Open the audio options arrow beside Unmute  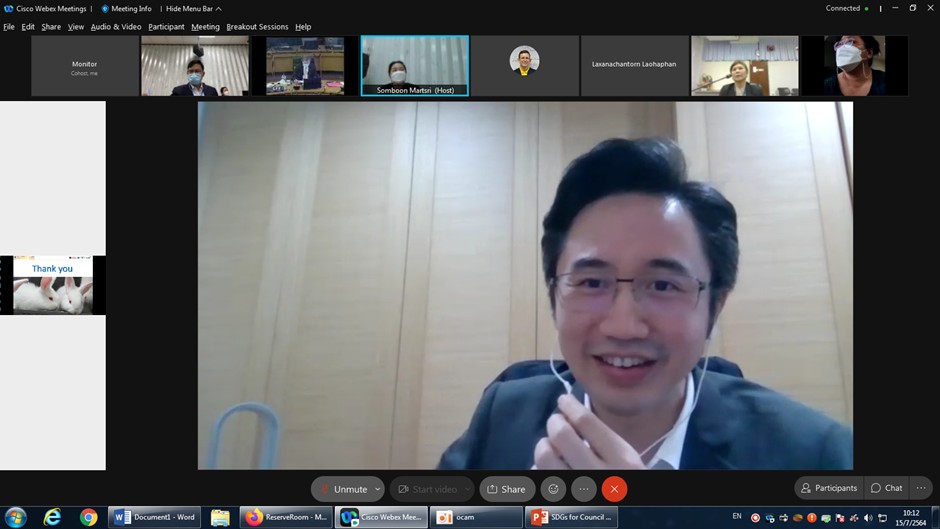coord(378,489)
